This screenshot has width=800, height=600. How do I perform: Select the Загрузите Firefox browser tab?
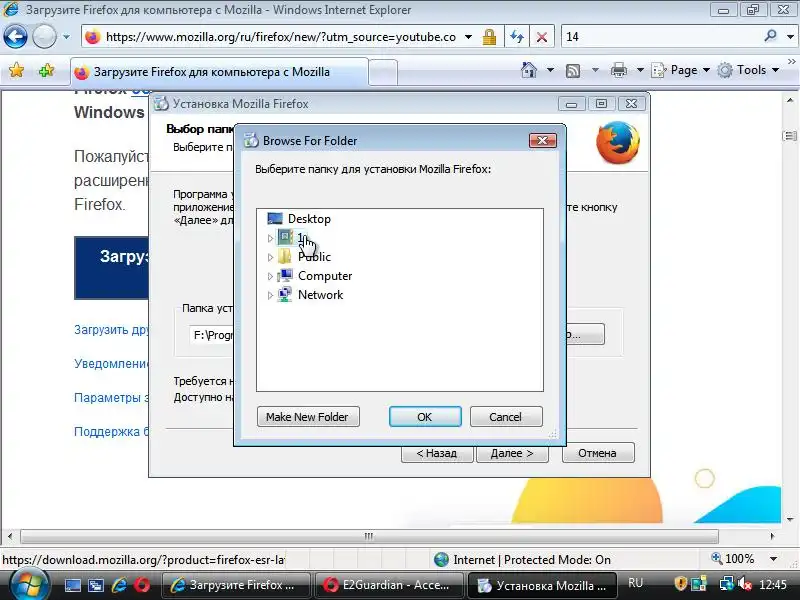(218, 72)
